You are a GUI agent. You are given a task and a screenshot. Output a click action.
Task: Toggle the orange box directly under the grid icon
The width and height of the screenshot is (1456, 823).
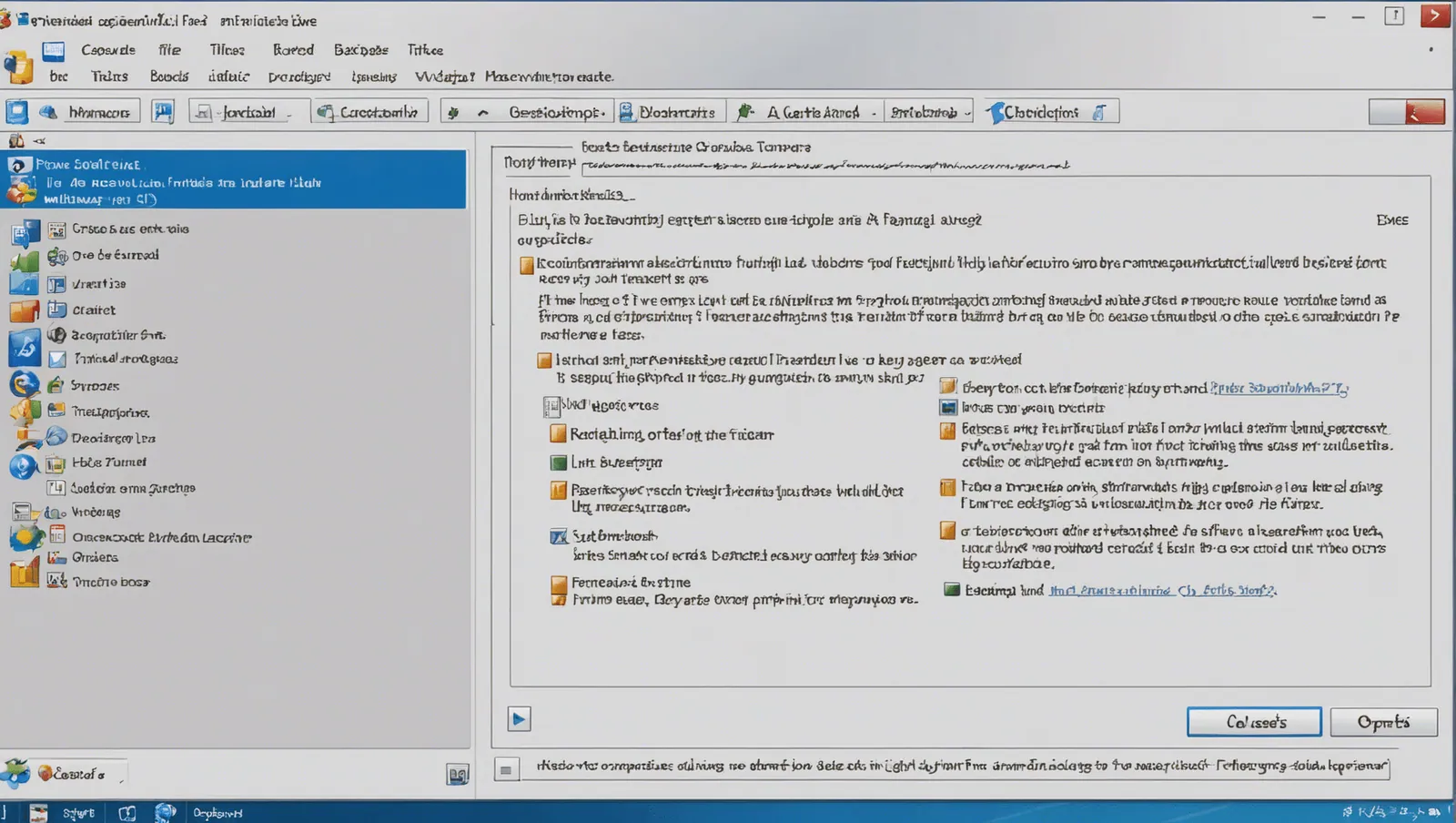[x=558, y=433]
